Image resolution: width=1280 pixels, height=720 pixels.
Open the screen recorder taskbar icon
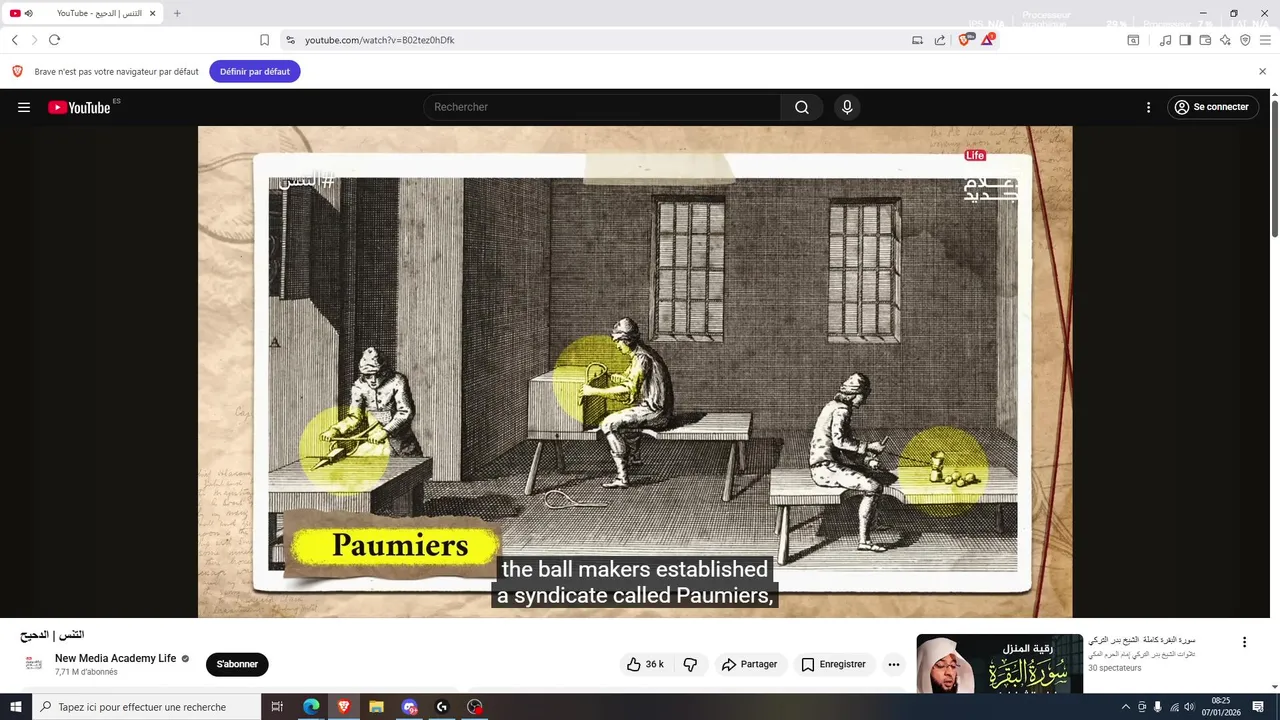coord(475,707)
